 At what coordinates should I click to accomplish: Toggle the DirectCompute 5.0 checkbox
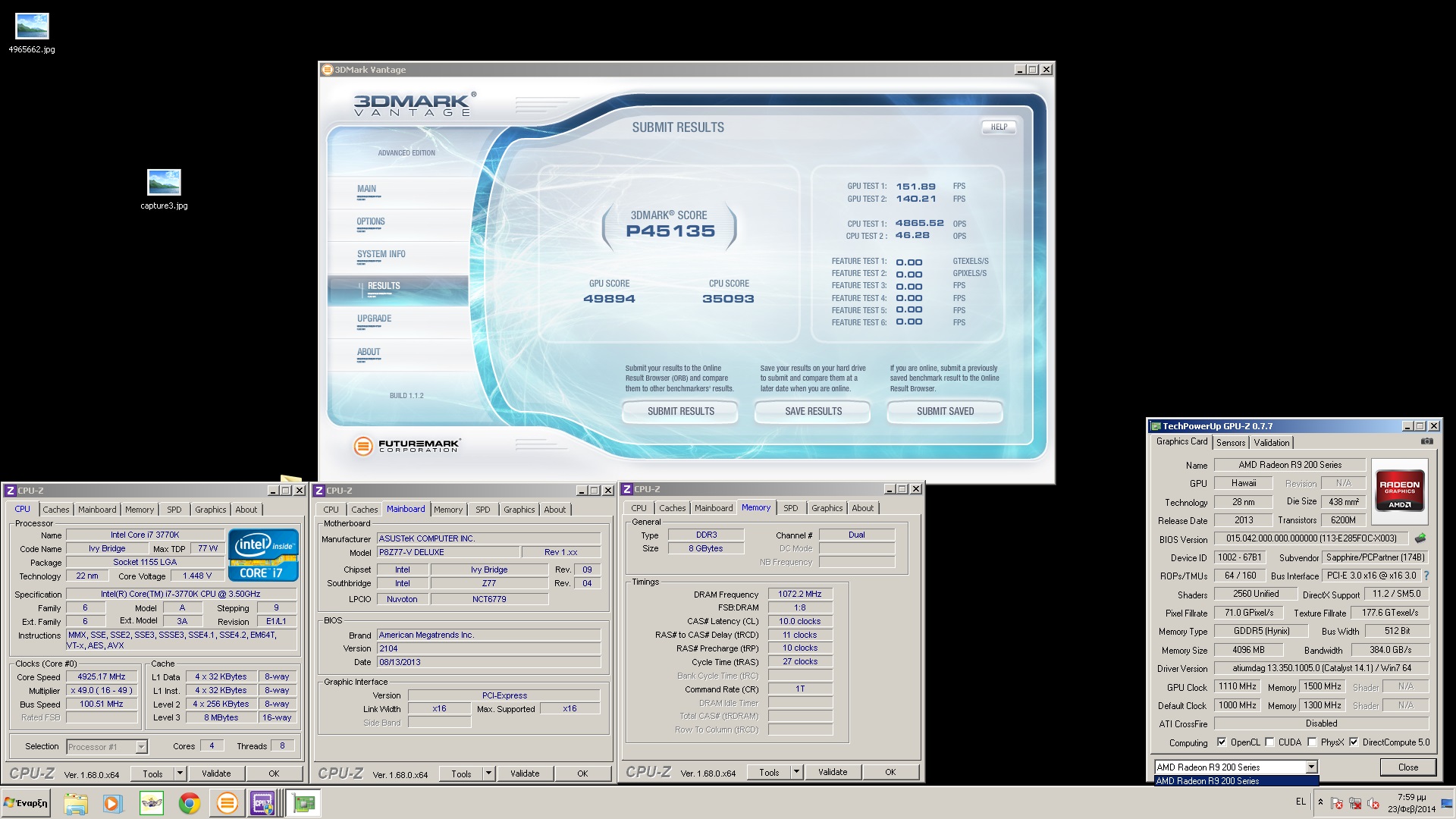1354,742
